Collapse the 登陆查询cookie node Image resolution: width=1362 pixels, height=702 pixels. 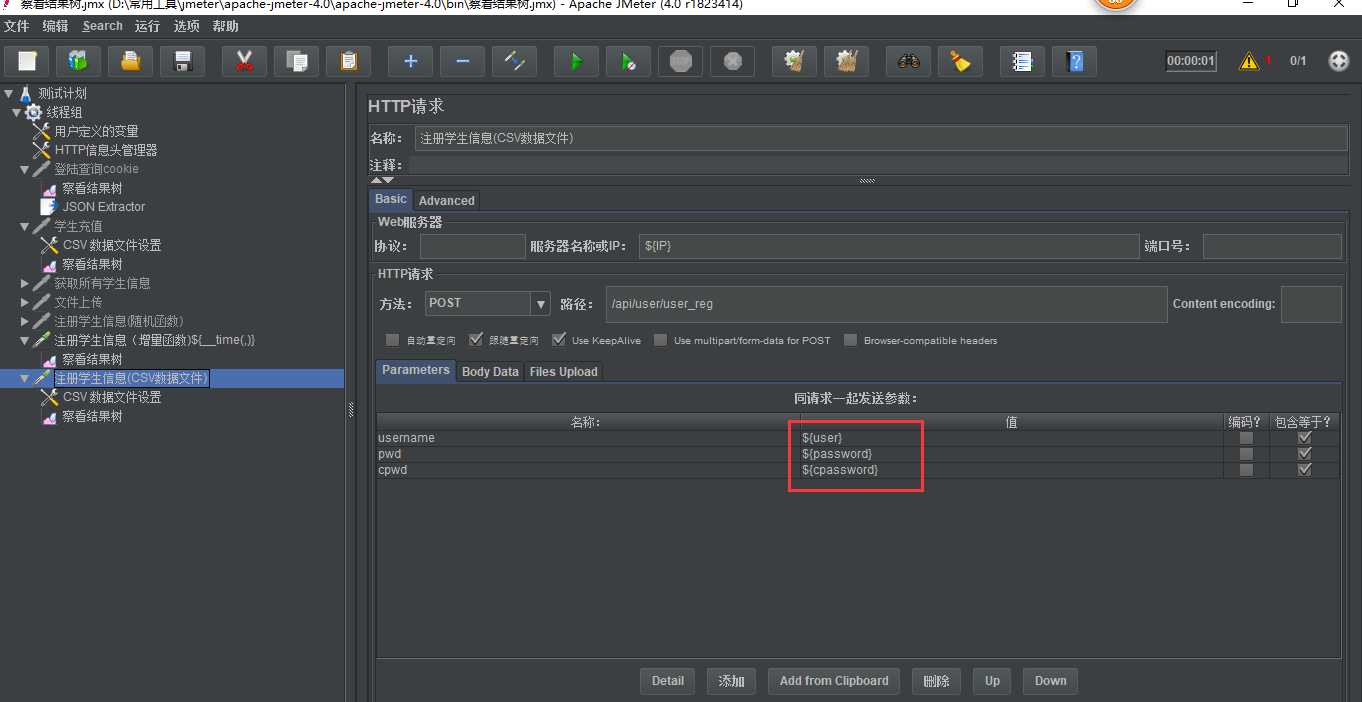coord(25,169)
